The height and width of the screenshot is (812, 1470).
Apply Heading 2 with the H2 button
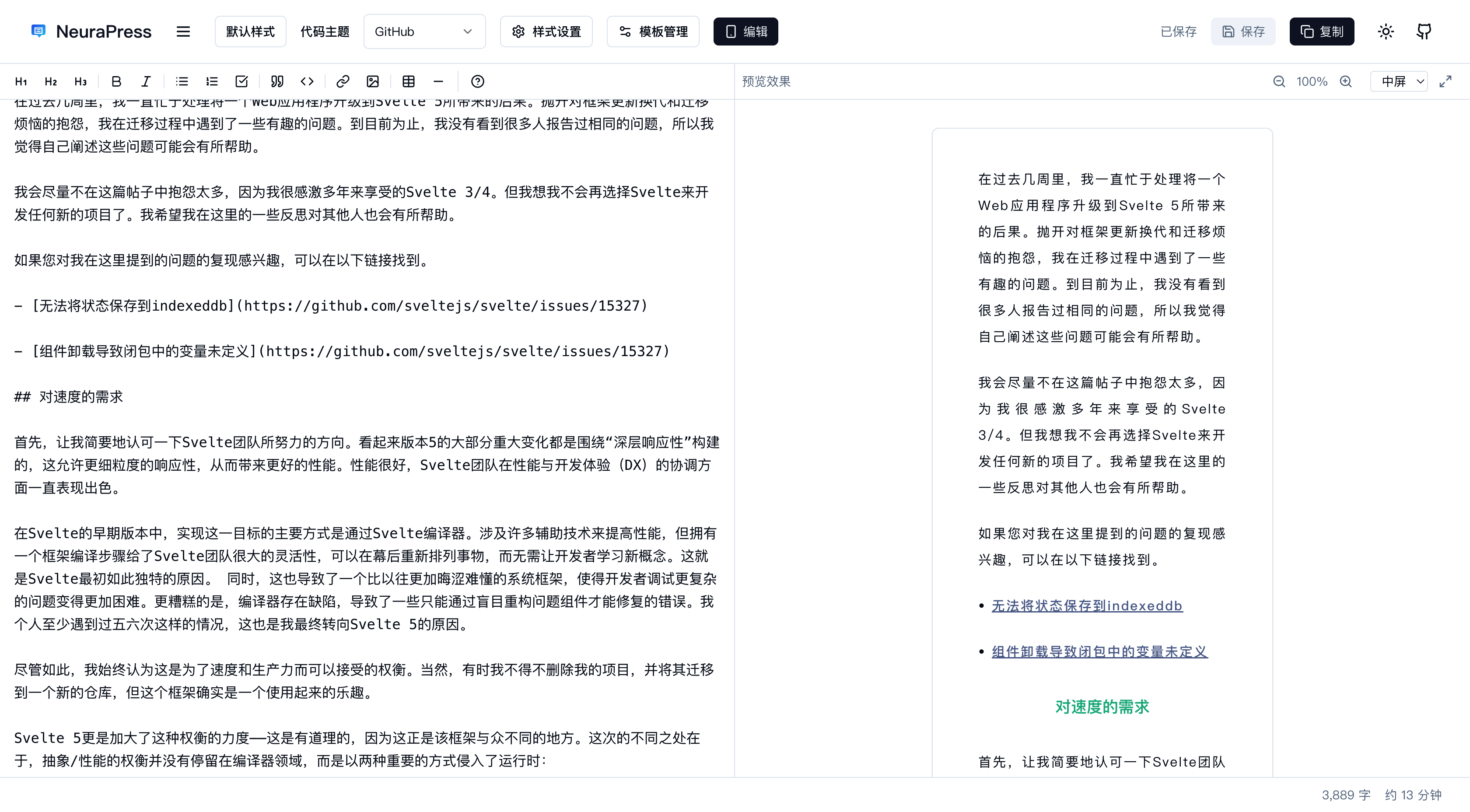(x=51, y=82)
